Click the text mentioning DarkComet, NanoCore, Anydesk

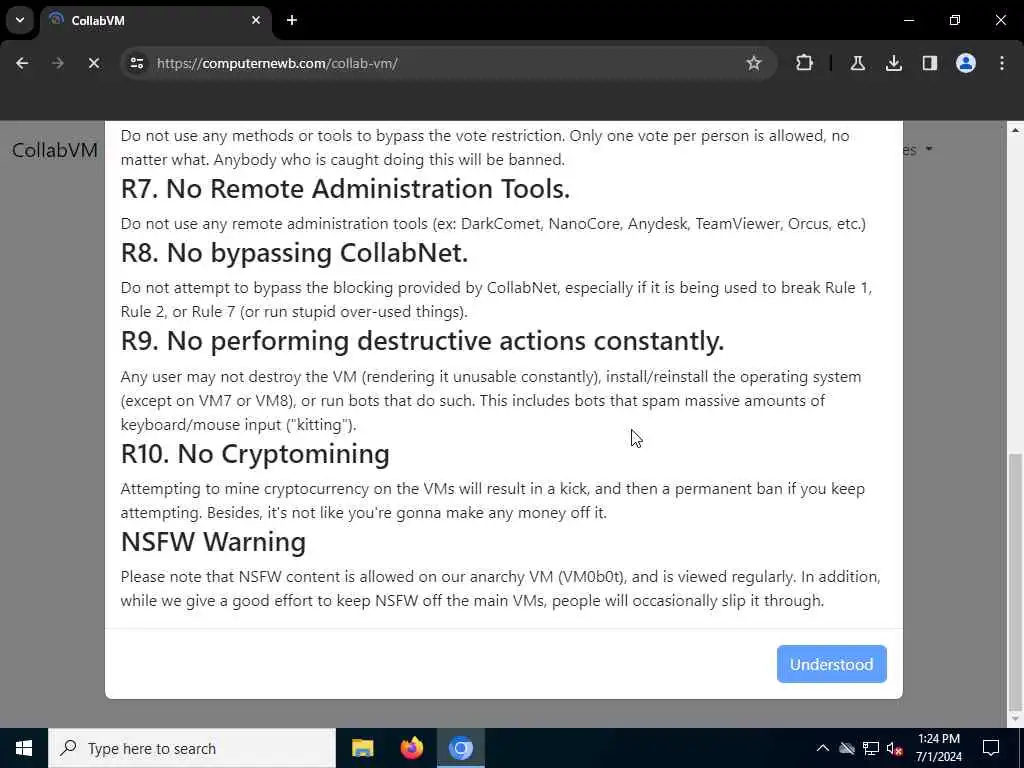493,223
